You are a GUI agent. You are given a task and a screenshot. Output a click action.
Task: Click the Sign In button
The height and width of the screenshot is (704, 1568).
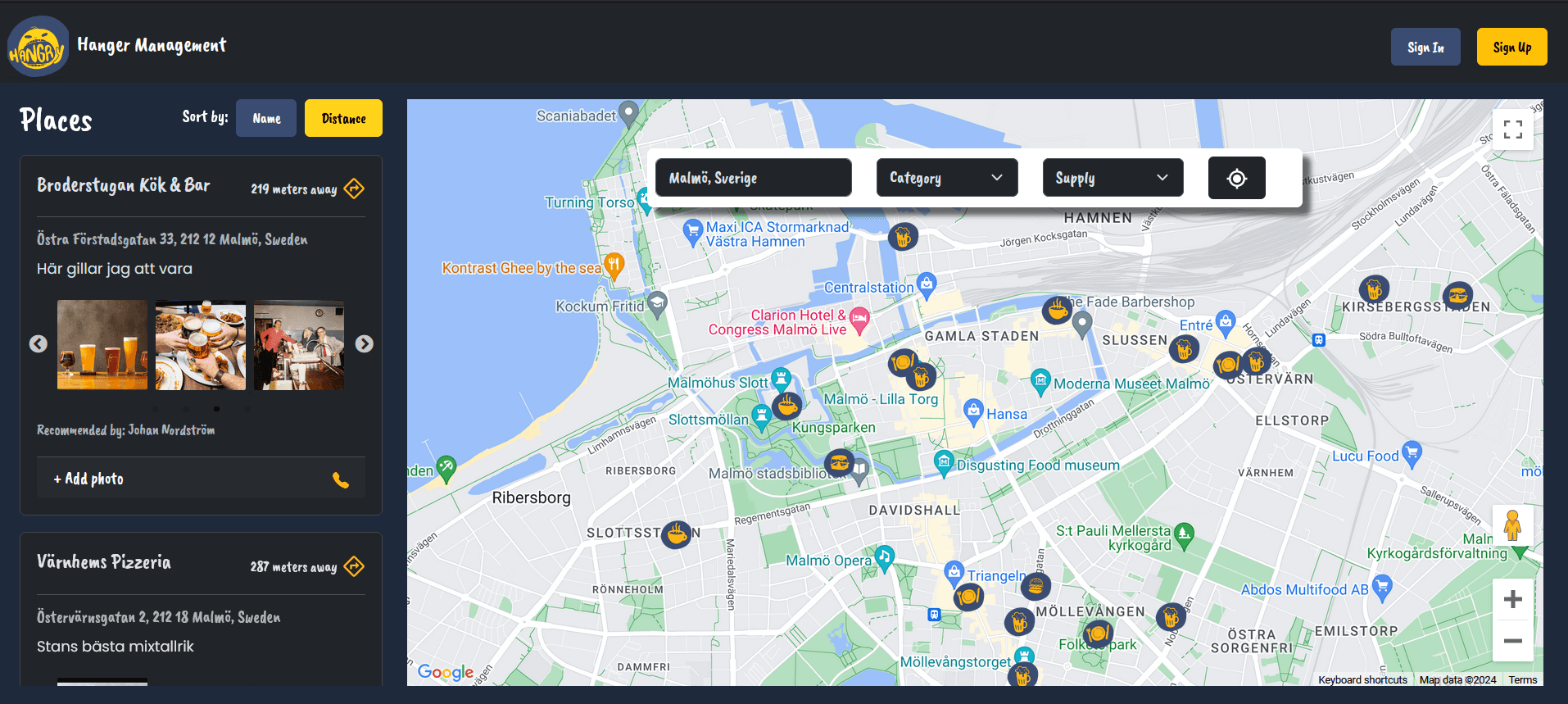pos(1425,47)
